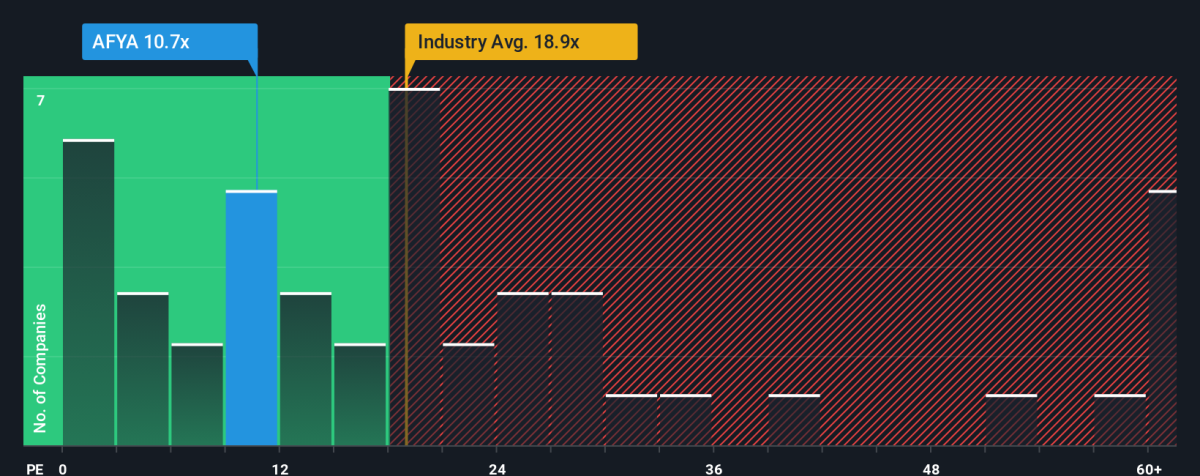Click the y-axis value 7
This screenshot has height=476, width=1200.
tap(41, 101)
